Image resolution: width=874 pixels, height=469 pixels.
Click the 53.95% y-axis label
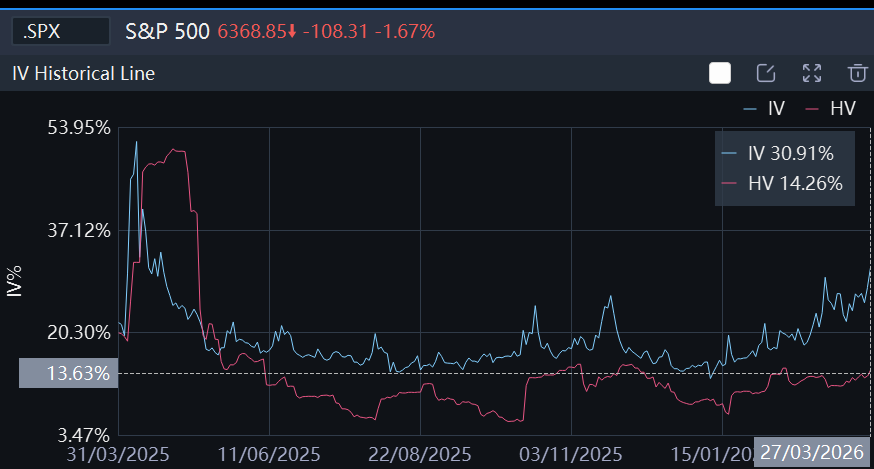pos(79,128)
